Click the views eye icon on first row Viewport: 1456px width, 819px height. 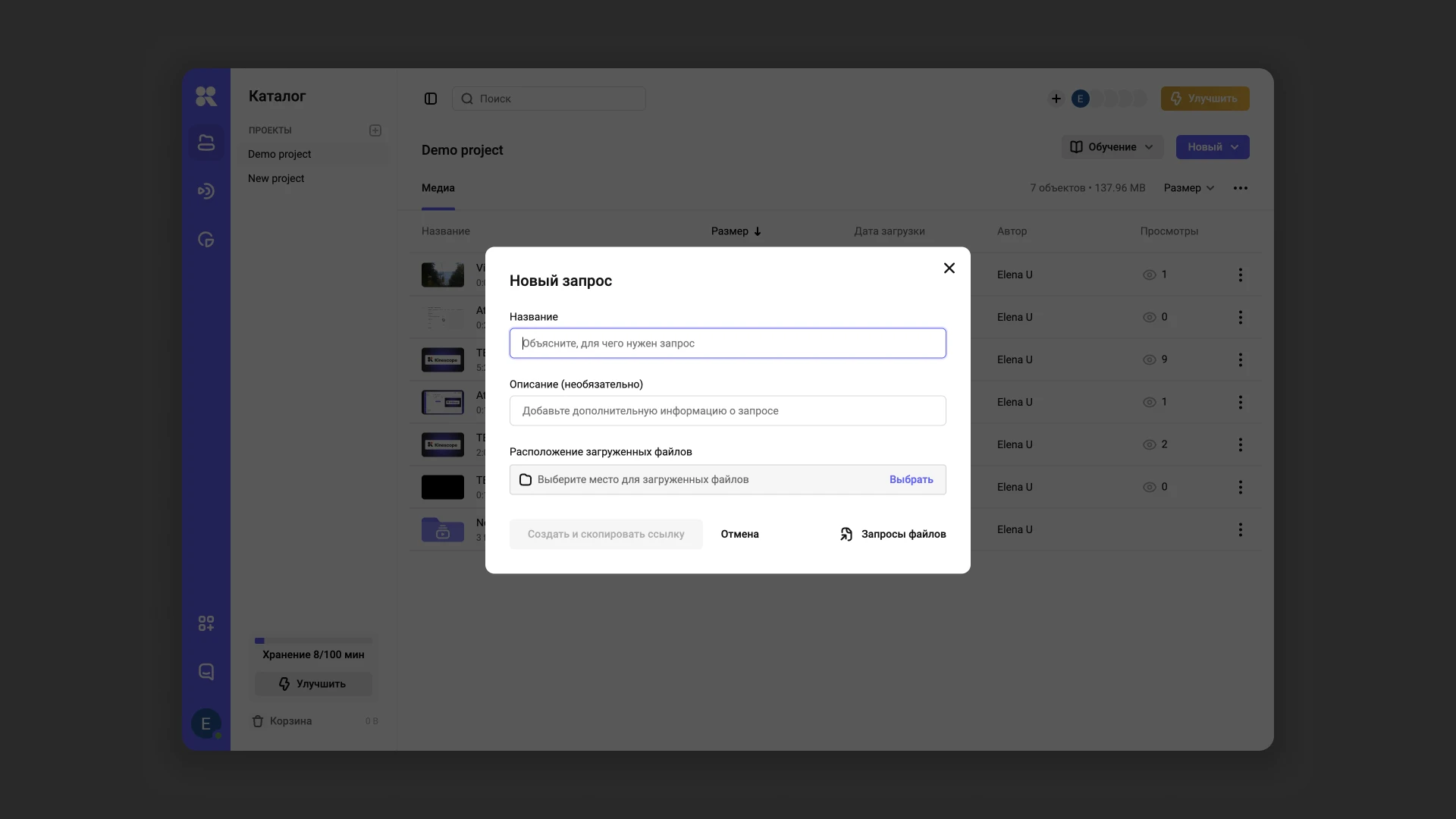pos(1149,275)
